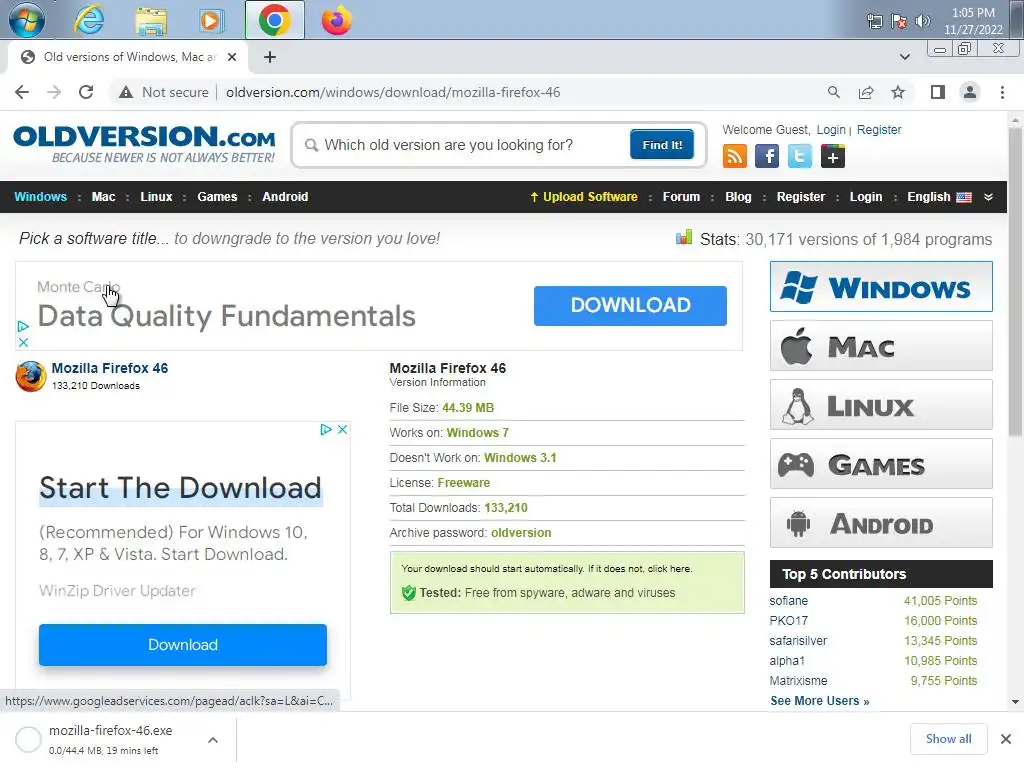Launch Internet Explorer from the taskbar
The image size is (1024, 768).
pyautogui.click(x=89, y=20)
